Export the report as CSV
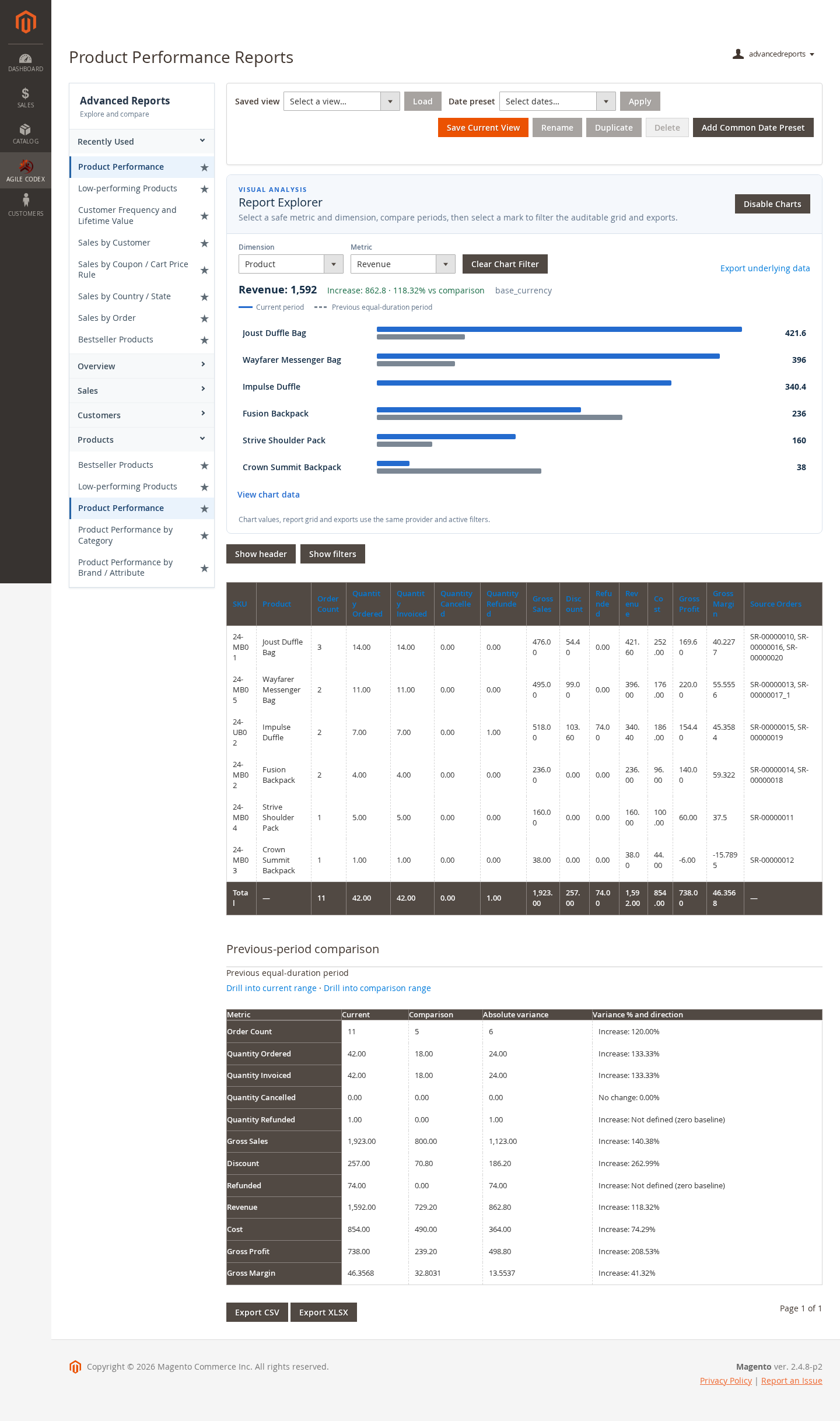Screen dimensions: 840x1421 (x=257, y=1312)
